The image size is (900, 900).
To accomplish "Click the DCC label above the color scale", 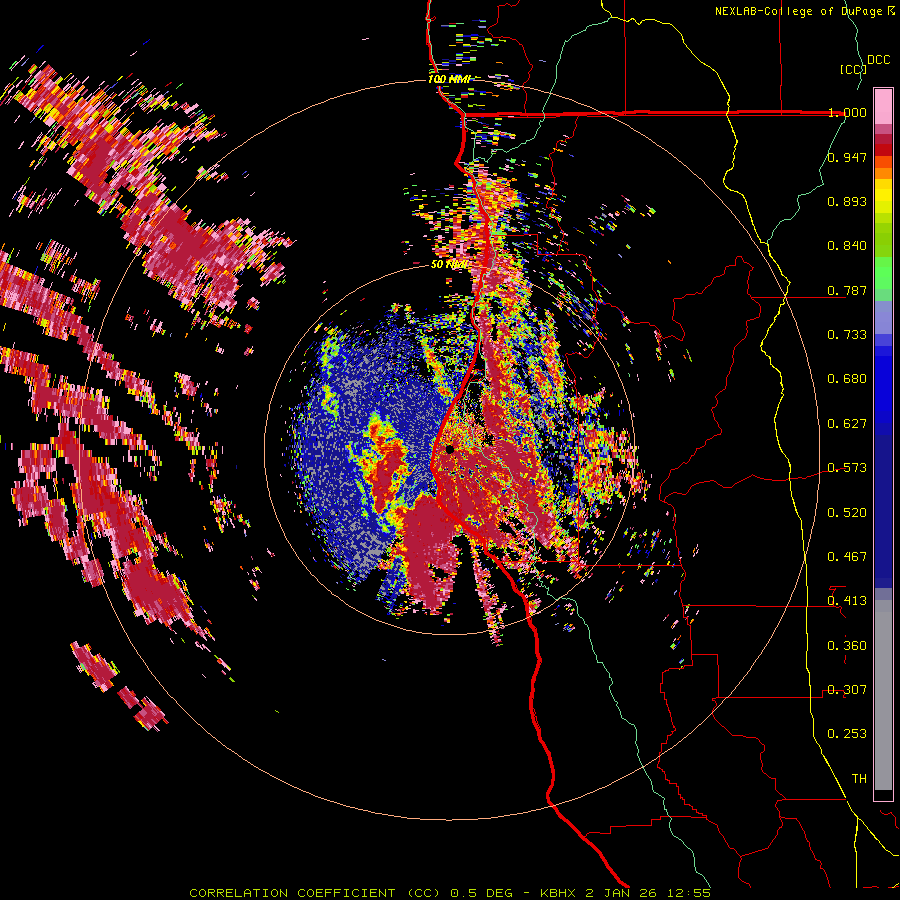I will pyautogui.click(x=878, y=60).
